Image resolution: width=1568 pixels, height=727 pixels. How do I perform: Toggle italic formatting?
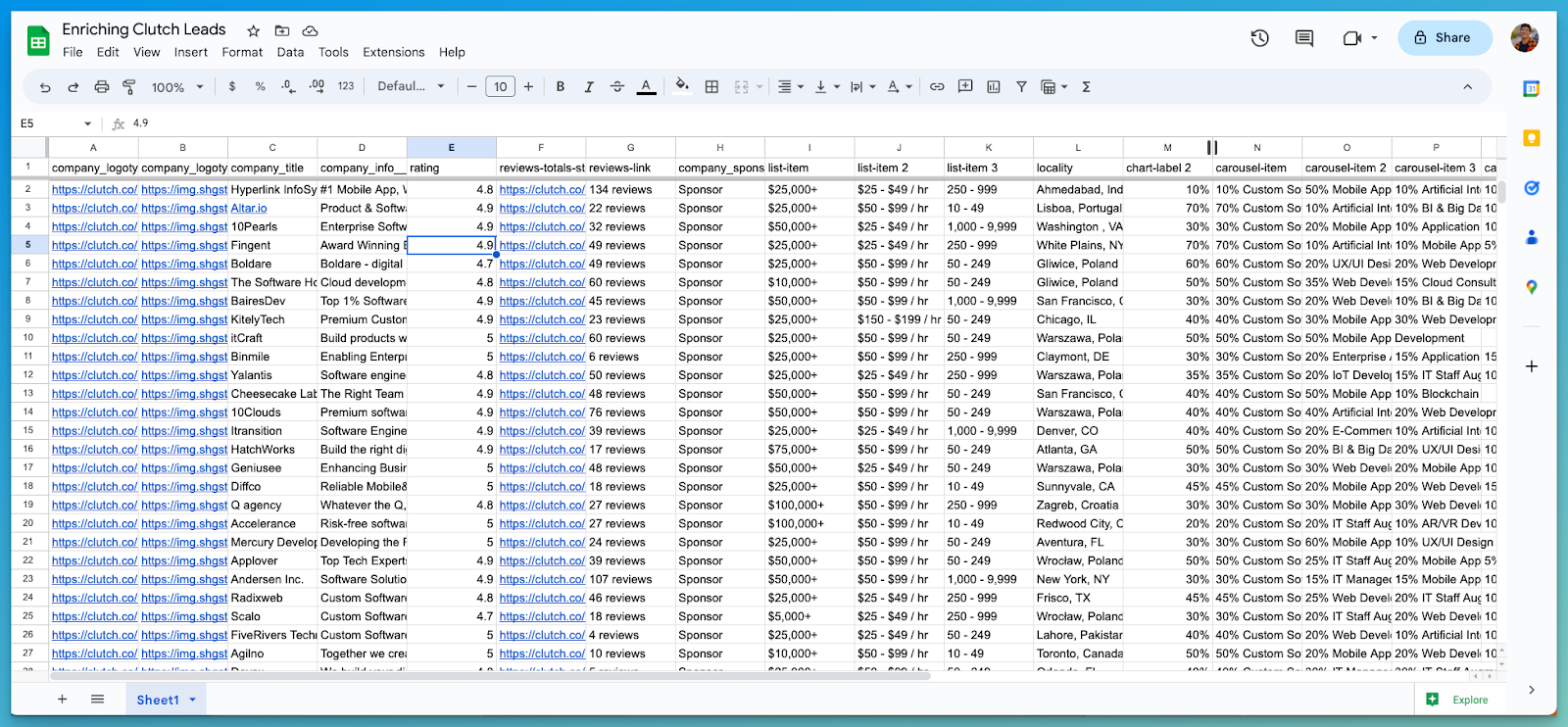pos(589,87)
